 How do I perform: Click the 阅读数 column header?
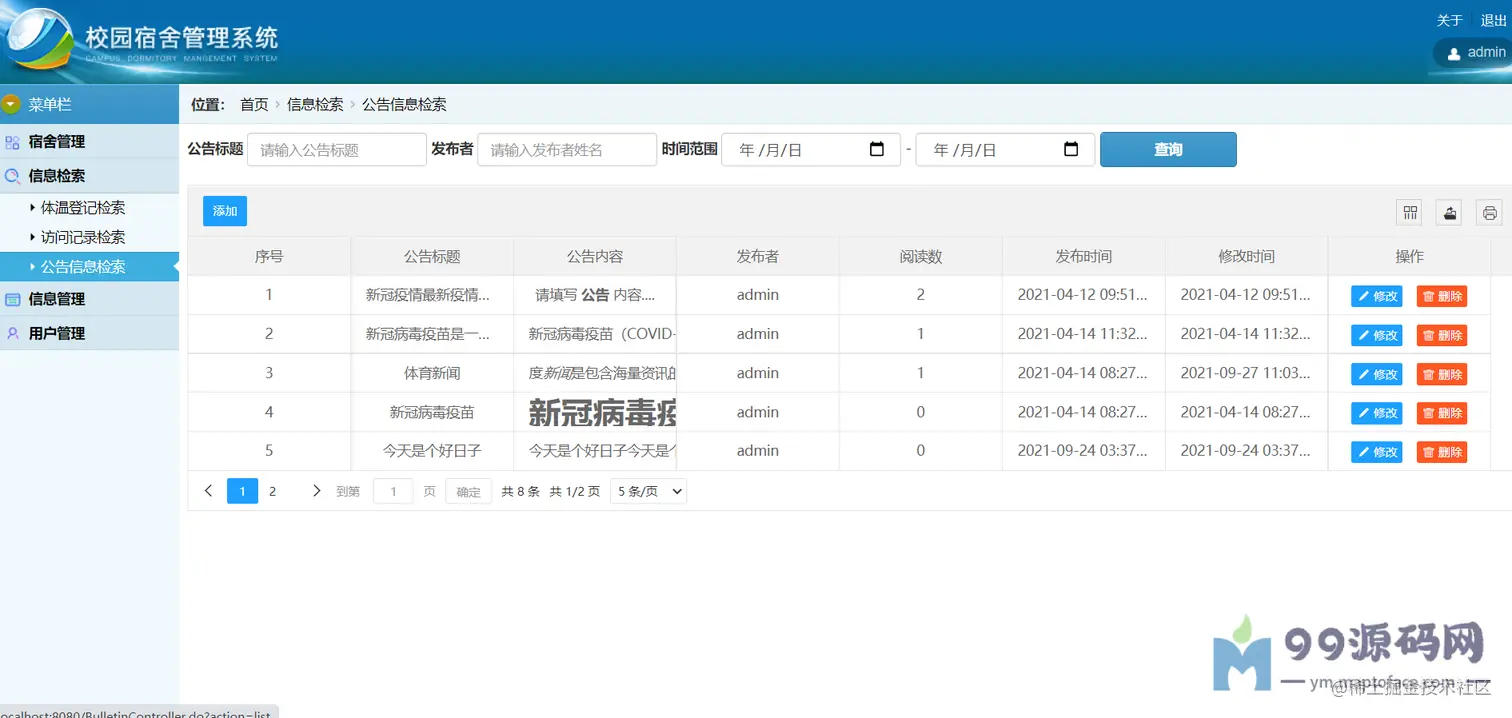click(x=921, y=256)
